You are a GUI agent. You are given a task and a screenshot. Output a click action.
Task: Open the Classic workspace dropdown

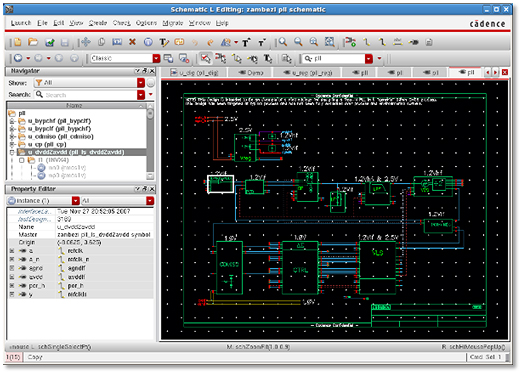click(x=156, y=58)
